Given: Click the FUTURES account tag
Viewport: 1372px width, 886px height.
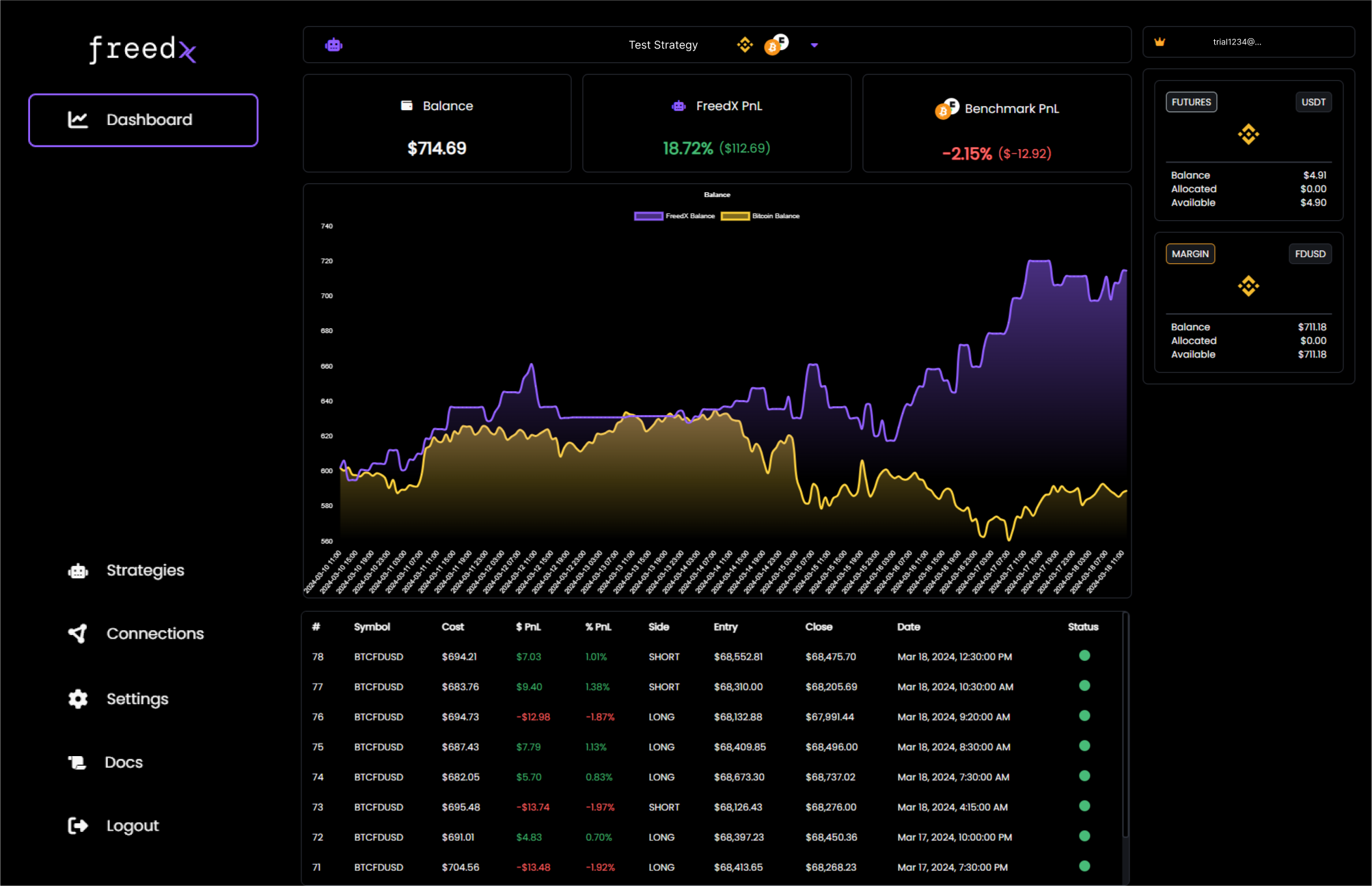Looking at the screenshot, I should 1191,102.
